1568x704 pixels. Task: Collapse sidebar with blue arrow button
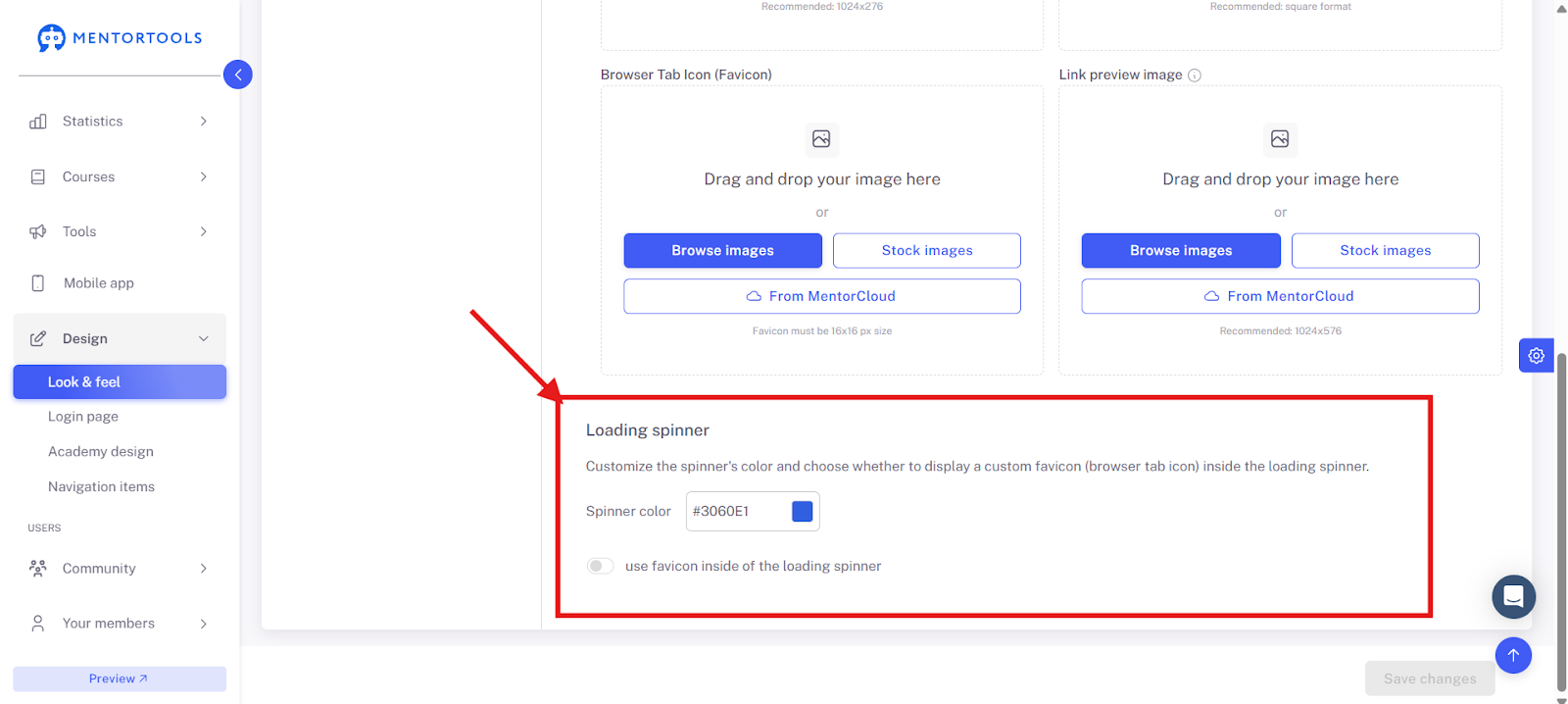[x=238, y=75]
